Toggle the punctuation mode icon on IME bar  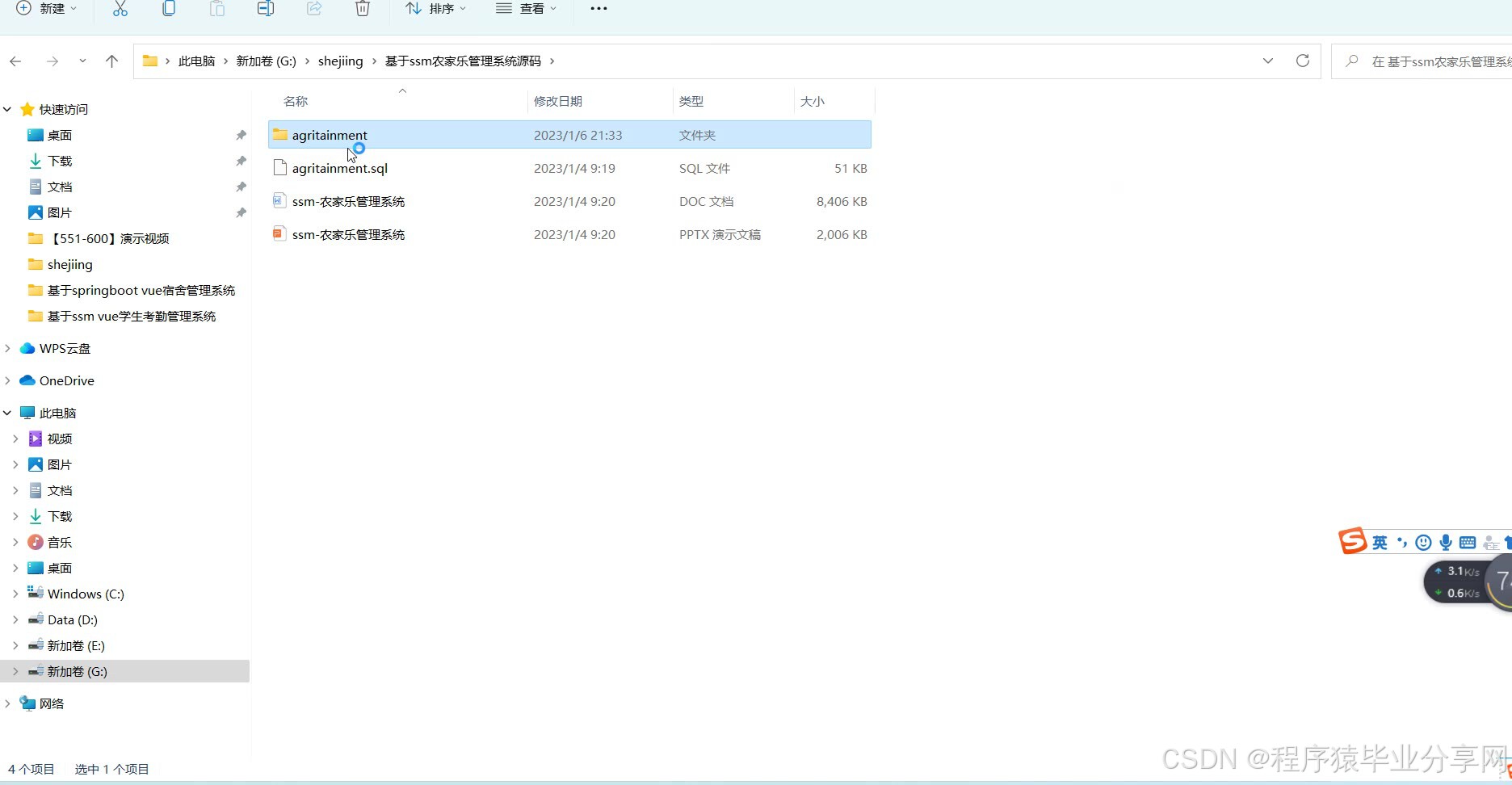point(1402,542)
